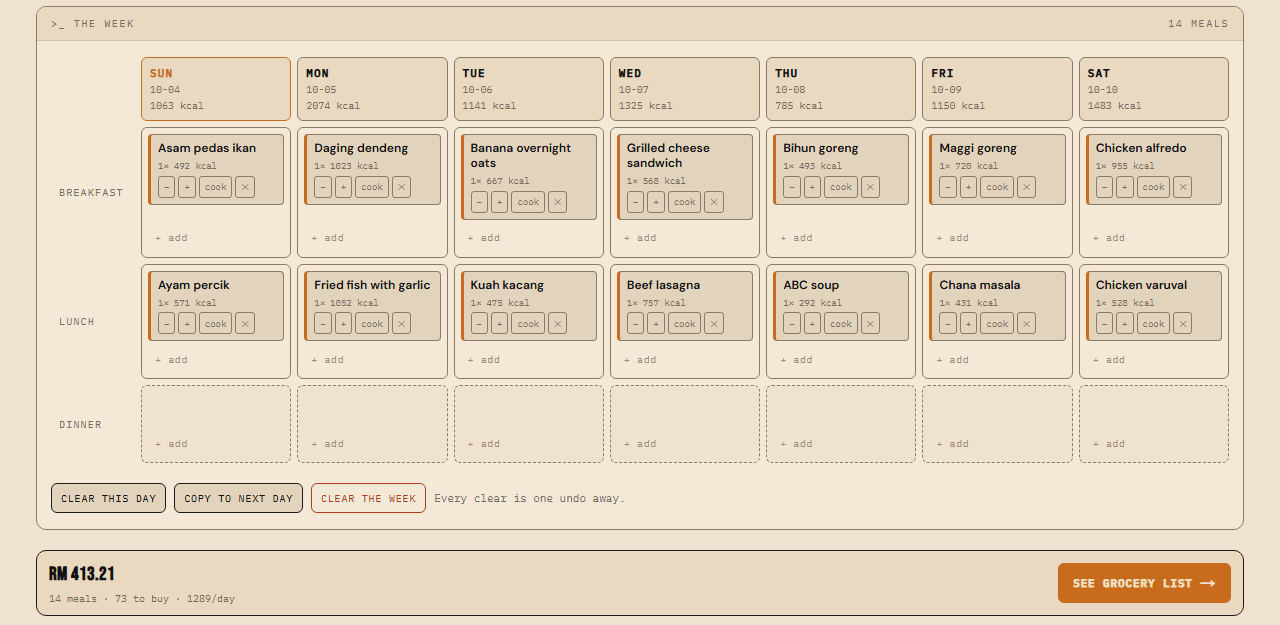This screenshot has height=625, width=1280.
Task: Remove Chicken alfredo using its × icon
Action: click(1182, 187)
